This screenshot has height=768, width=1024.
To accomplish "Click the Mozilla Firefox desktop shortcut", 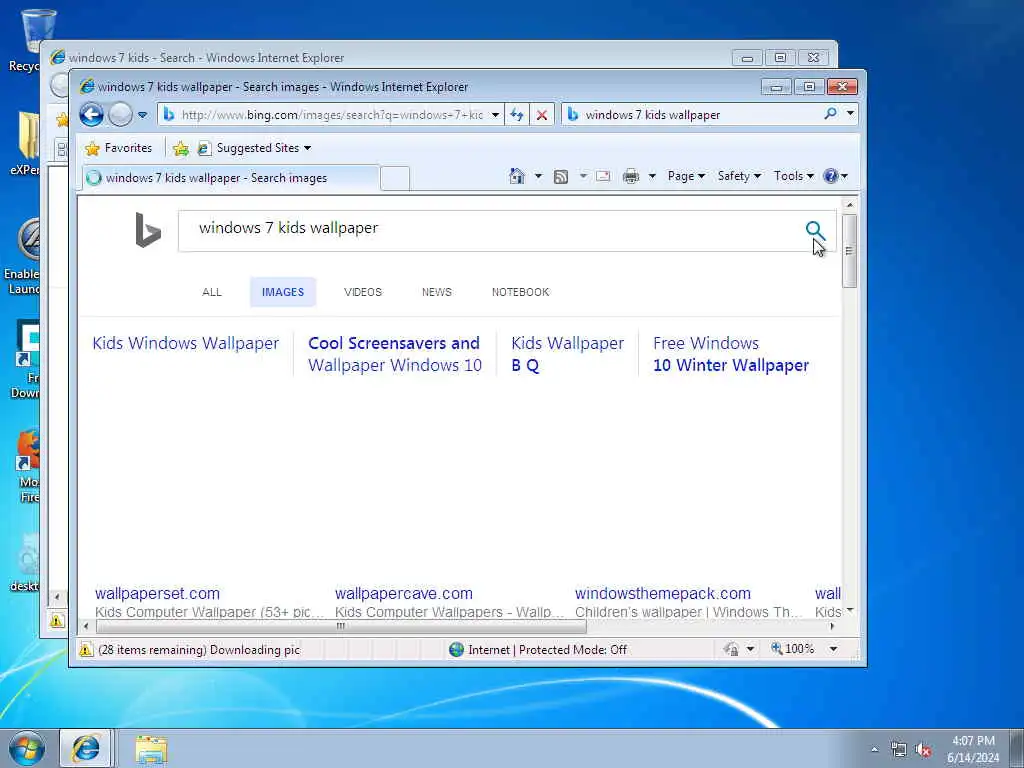I will pyautogui.click(x=29, y=466).
